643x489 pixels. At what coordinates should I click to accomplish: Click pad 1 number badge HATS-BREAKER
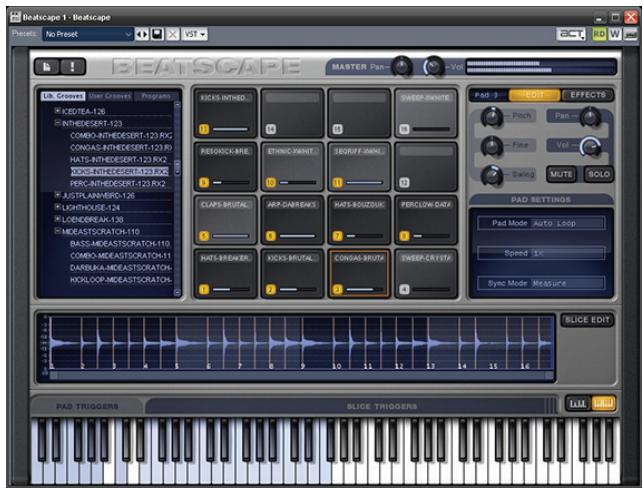pyautogui.click(x=204, y=290)
